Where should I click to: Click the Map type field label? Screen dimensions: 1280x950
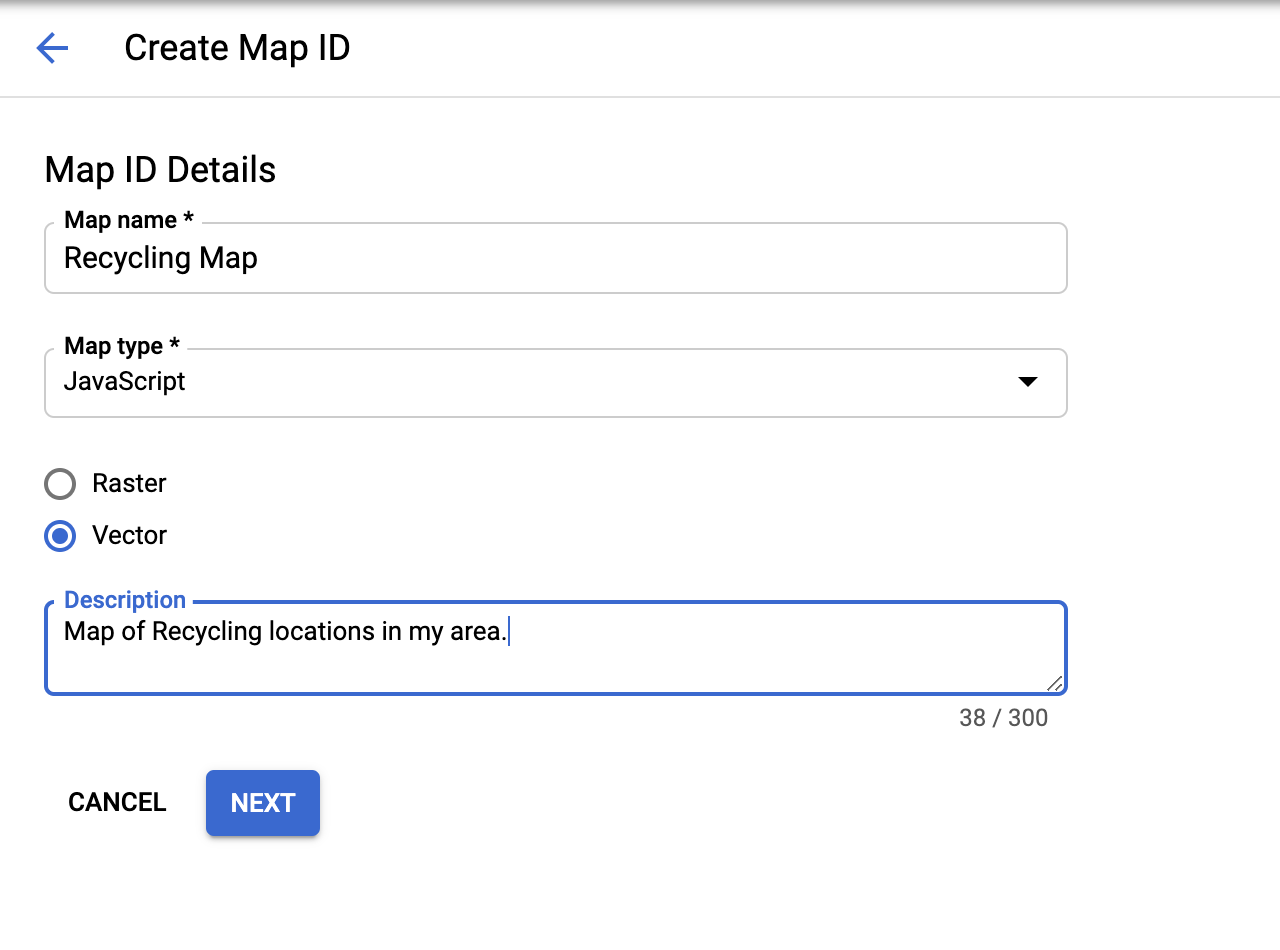121,346
